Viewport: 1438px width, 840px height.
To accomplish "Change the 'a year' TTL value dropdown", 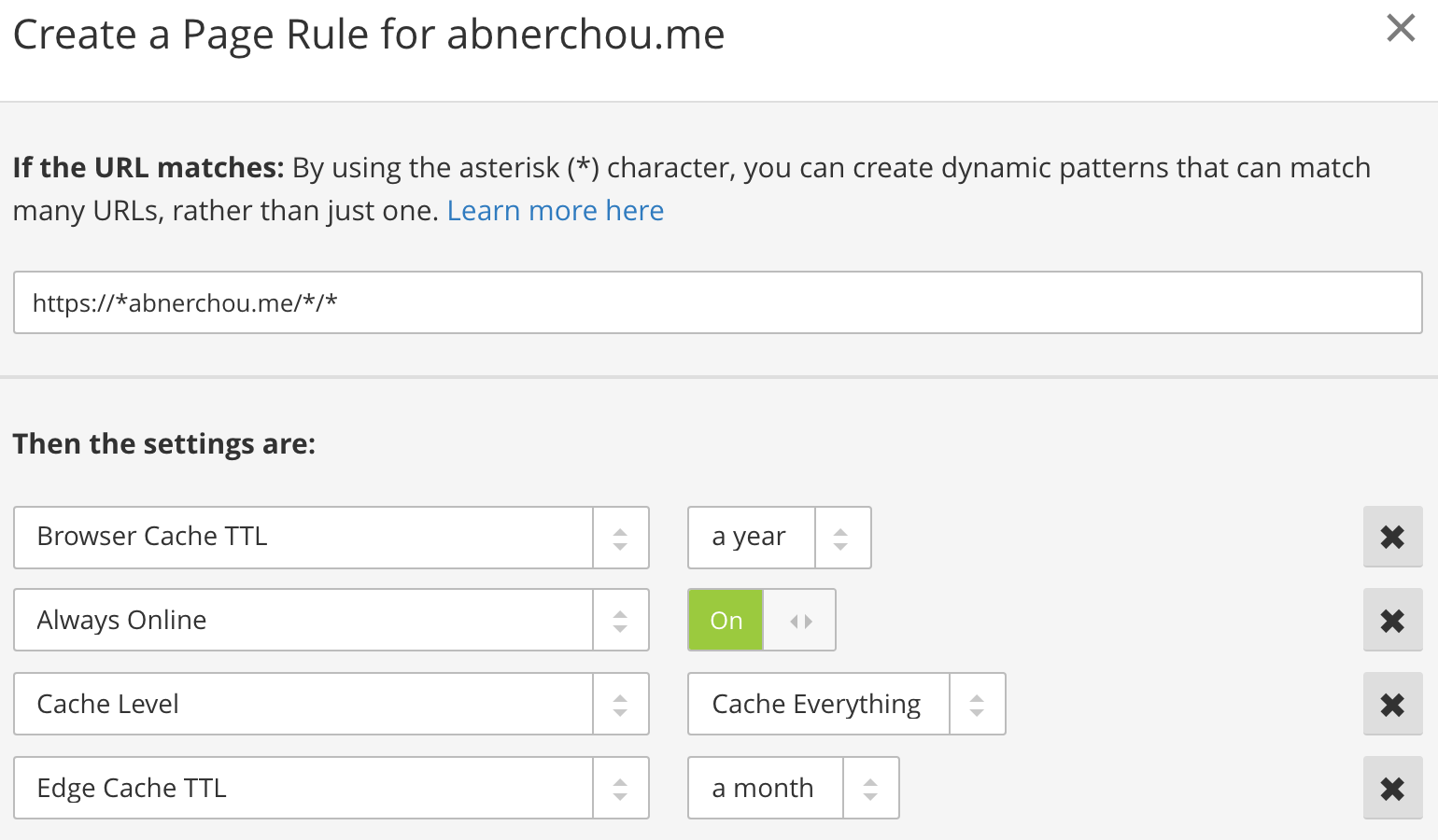I will (780, 538).
